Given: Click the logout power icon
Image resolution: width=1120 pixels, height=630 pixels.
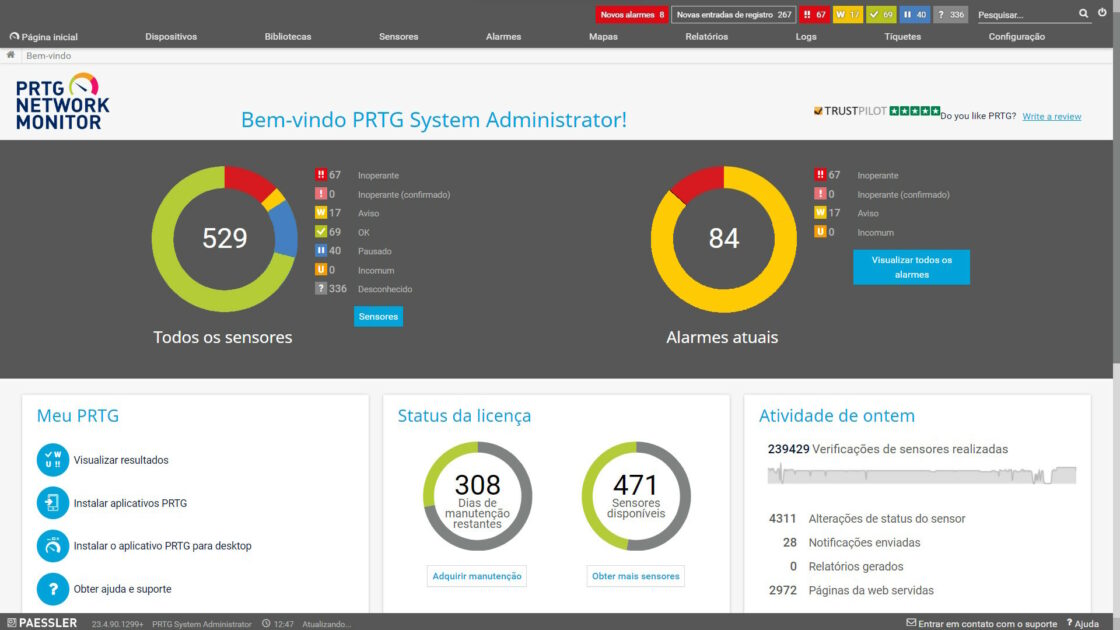Looking at the screenshot, I should (x=1102, y=14).
